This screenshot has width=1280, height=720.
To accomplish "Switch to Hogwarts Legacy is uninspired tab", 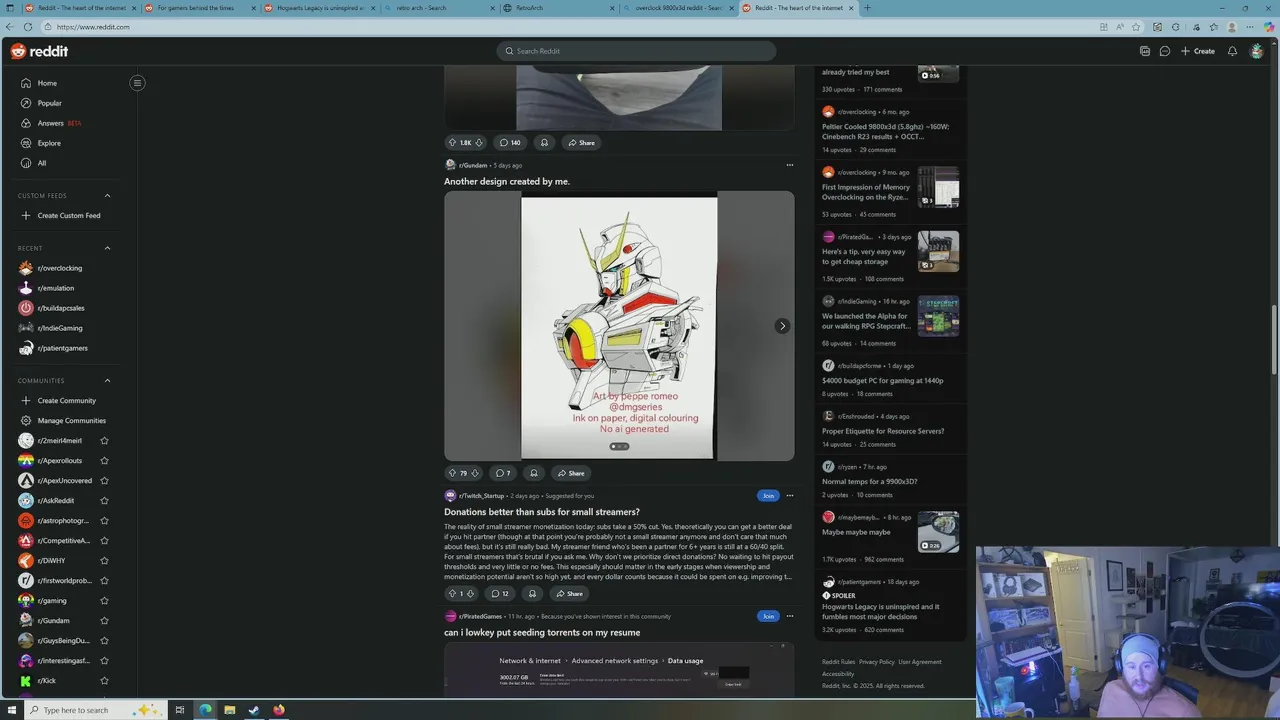I will (318, 8).
